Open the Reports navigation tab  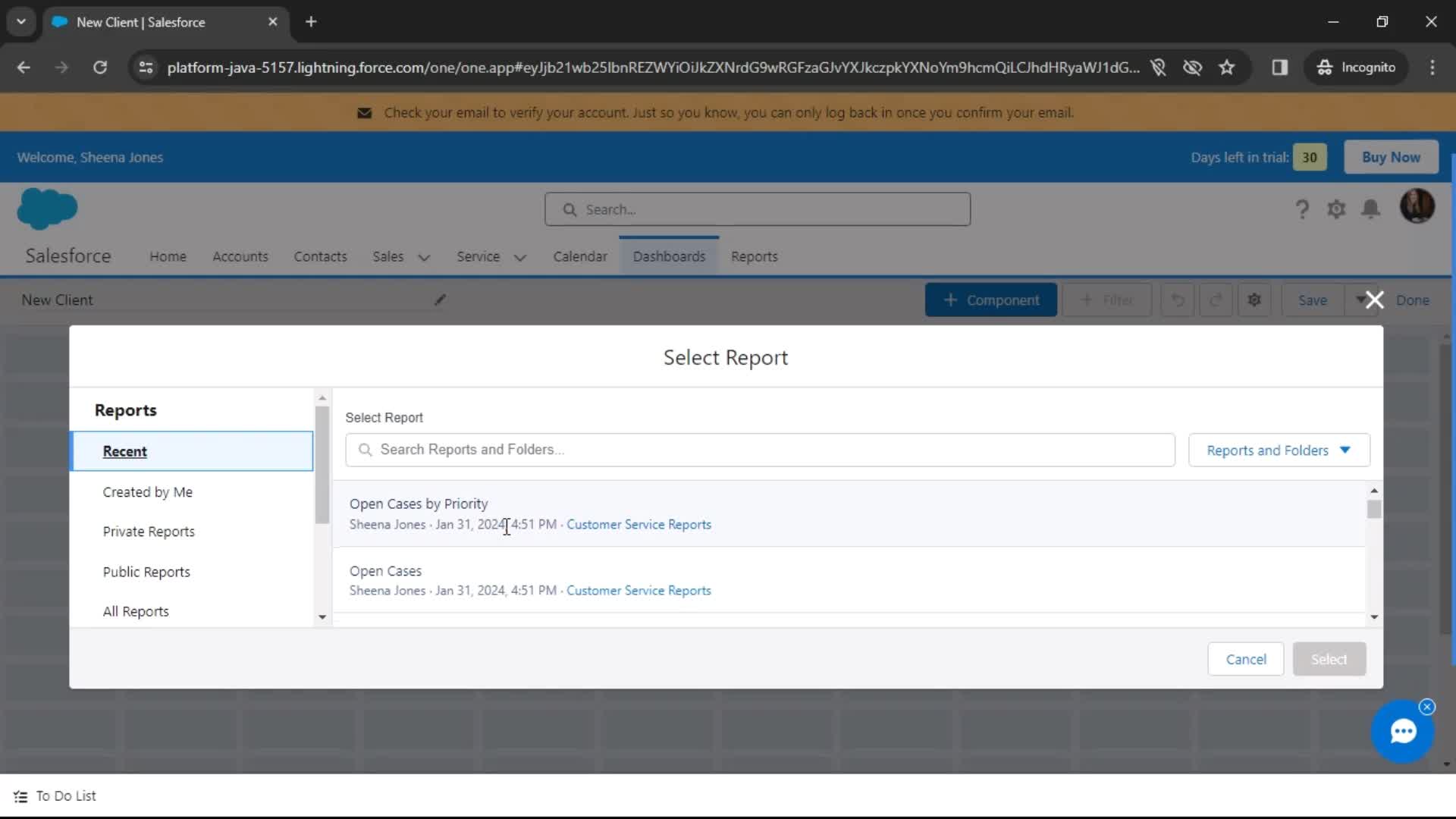point(754,256)
